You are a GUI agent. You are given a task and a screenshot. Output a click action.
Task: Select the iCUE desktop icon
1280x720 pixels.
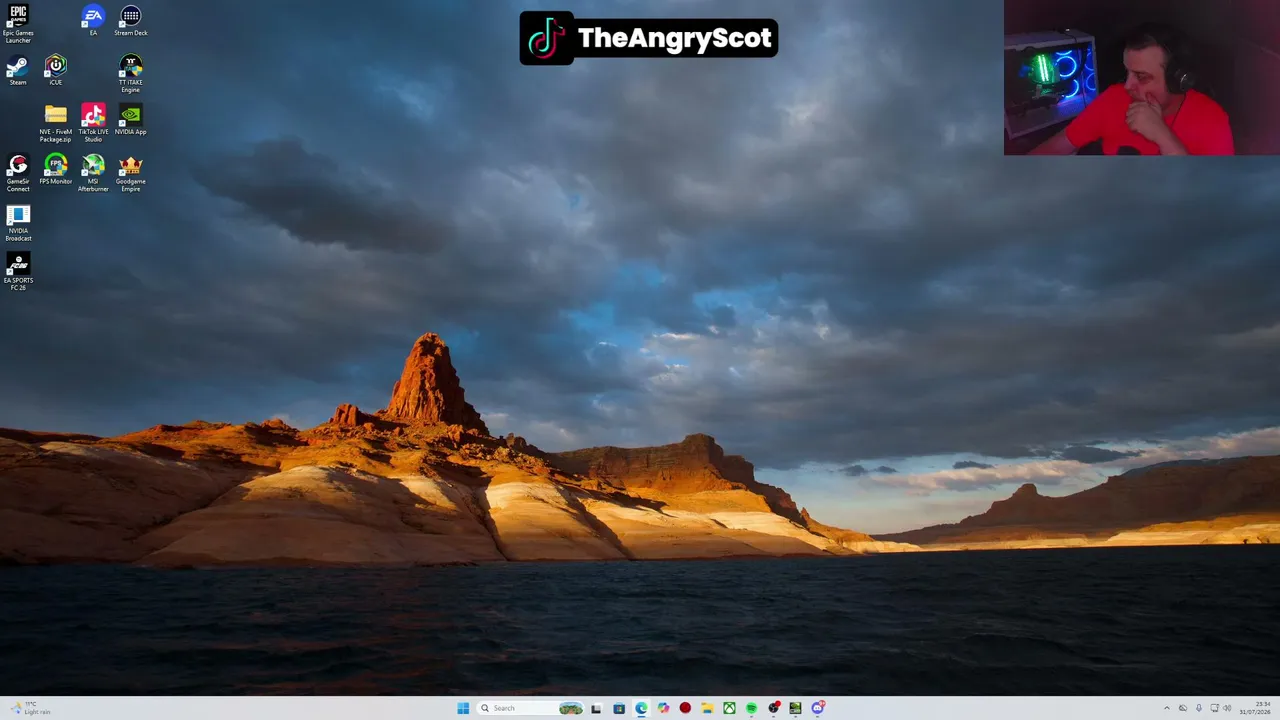point(56,71)
